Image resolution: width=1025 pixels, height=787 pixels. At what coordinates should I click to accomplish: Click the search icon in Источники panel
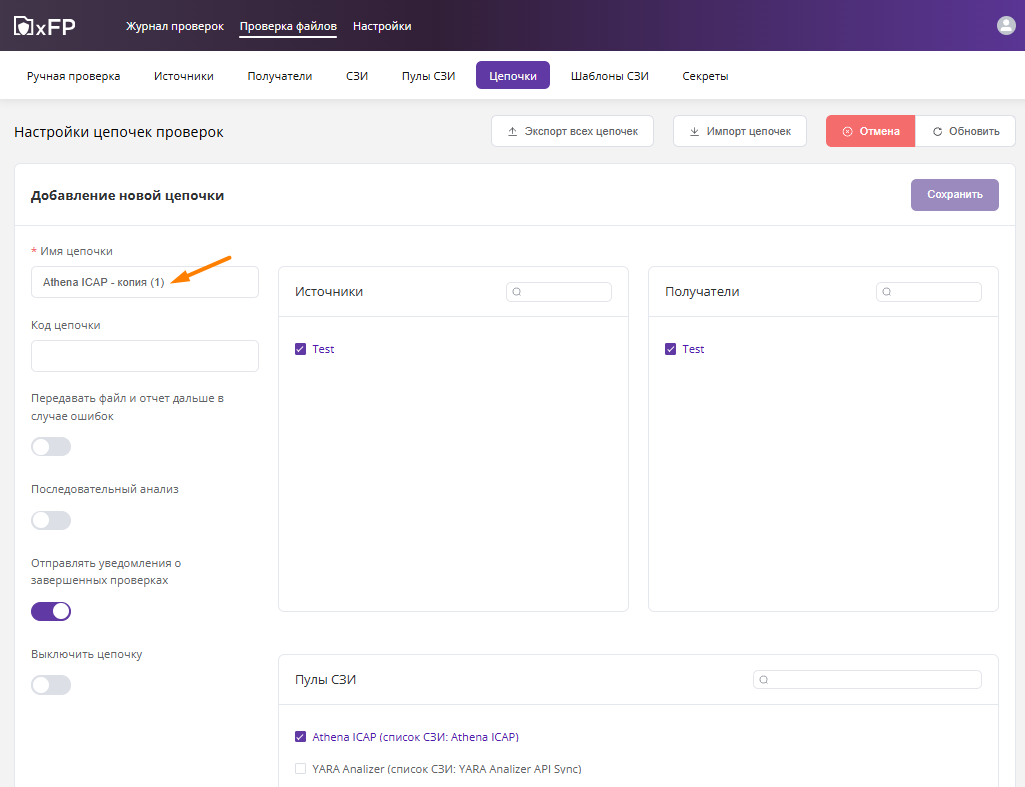[x=516, y=292]
